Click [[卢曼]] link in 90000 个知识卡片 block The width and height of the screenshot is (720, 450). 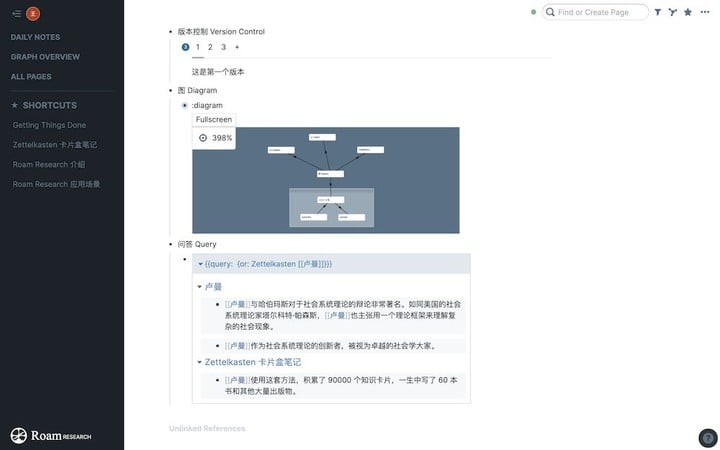(237, 380)
